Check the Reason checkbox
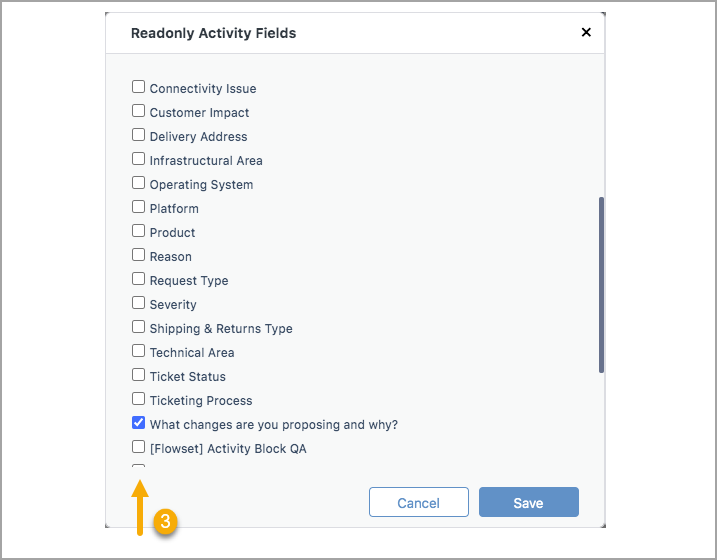Screen dimensions: 717x560 click(138, 255)
